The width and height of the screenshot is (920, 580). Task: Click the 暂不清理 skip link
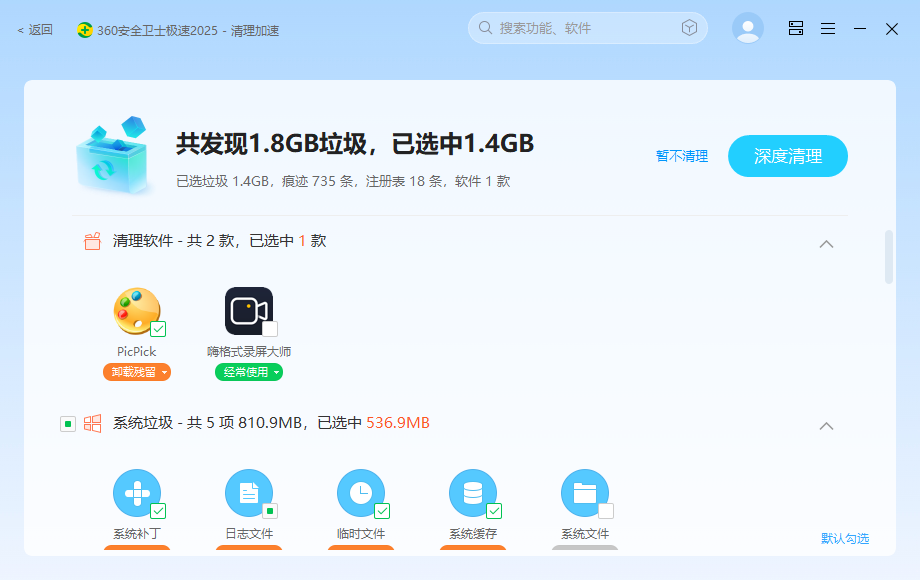tap(681, 156)
